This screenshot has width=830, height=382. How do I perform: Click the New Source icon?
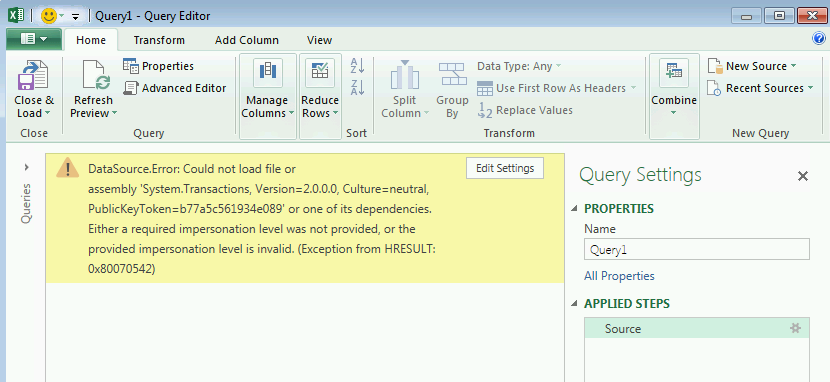click(715, 66)
